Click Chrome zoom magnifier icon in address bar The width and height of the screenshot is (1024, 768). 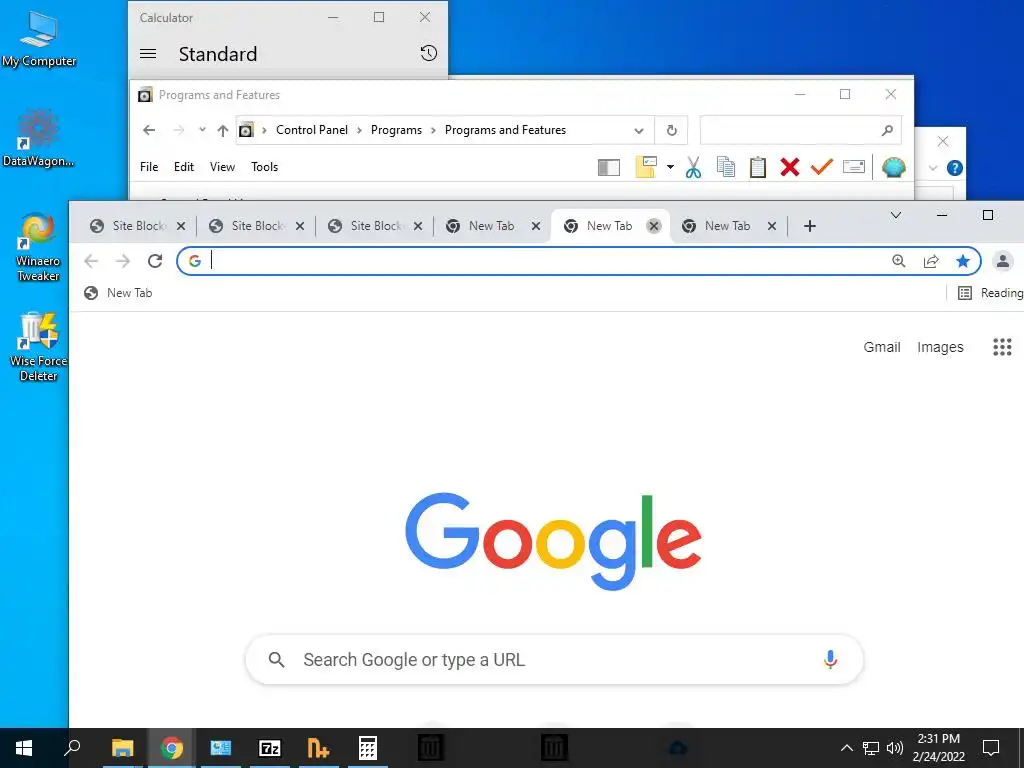click(899, 261)
